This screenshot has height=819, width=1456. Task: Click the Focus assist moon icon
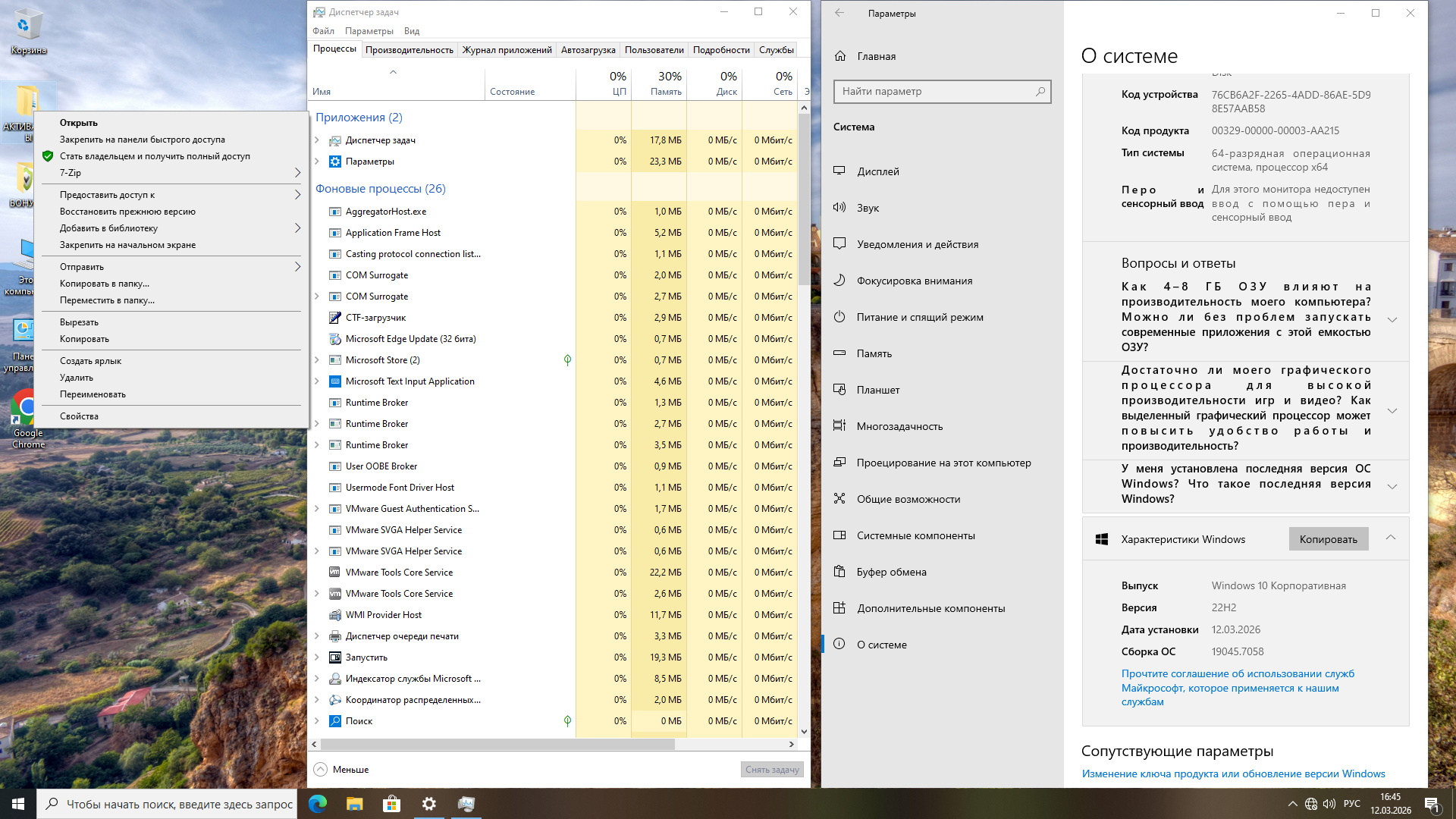[x=839, y=281]
